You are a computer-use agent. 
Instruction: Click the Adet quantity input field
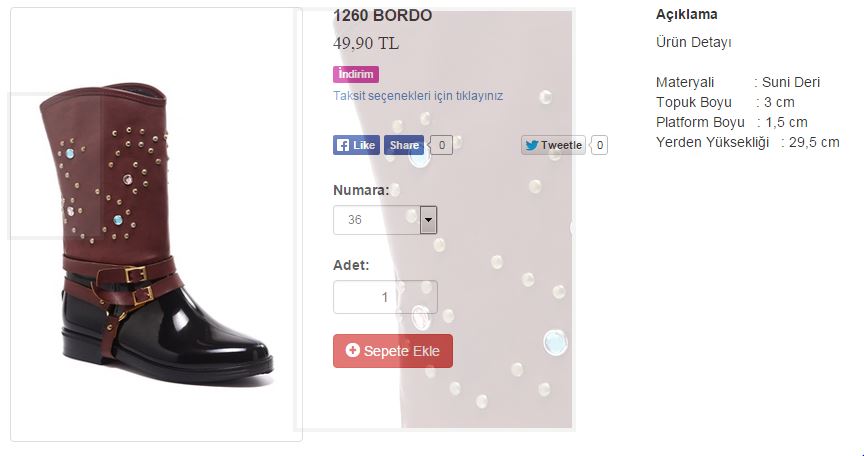(x=385, y=297)
